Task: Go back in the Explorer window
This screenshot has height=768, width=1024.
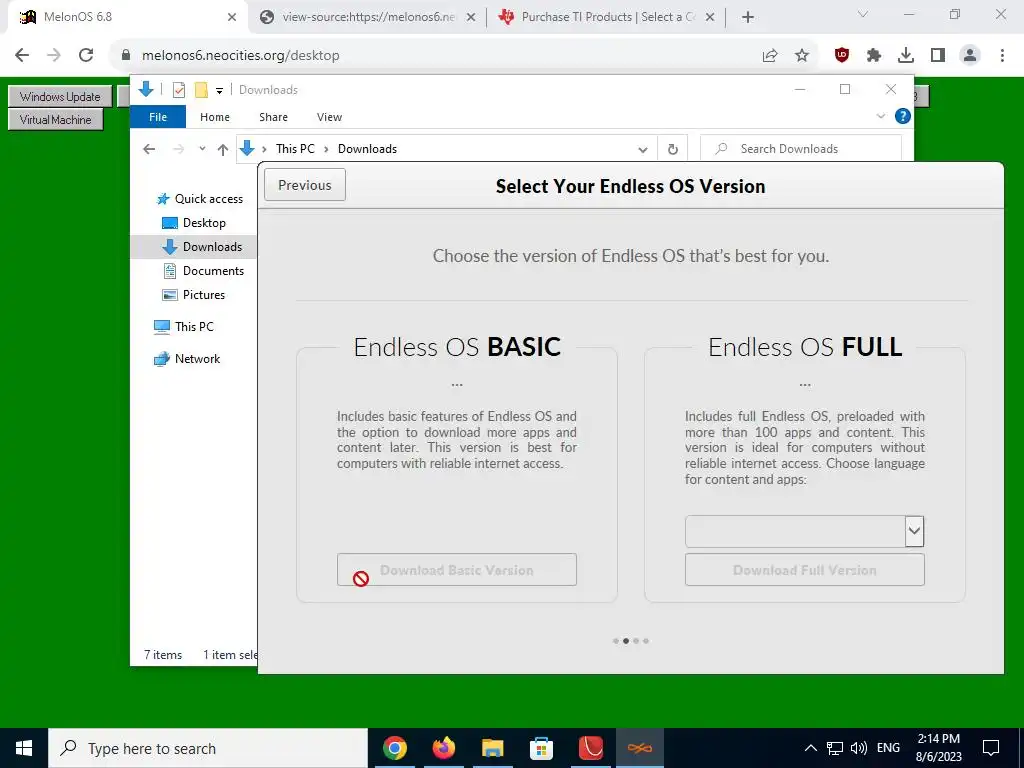Action: point(149,149)
